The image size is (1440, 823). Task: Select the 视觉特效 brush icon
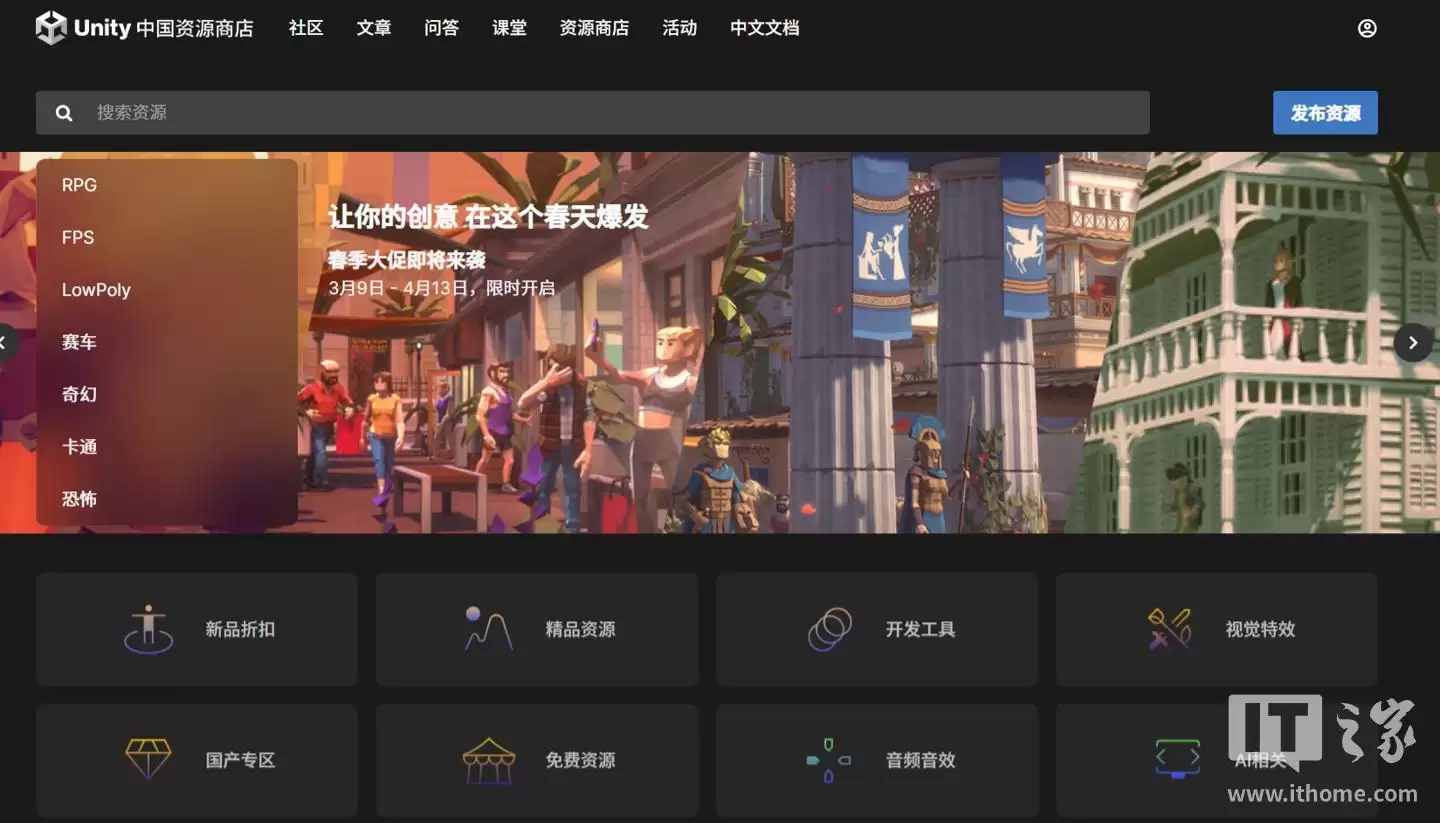[x=1169, y=629]
